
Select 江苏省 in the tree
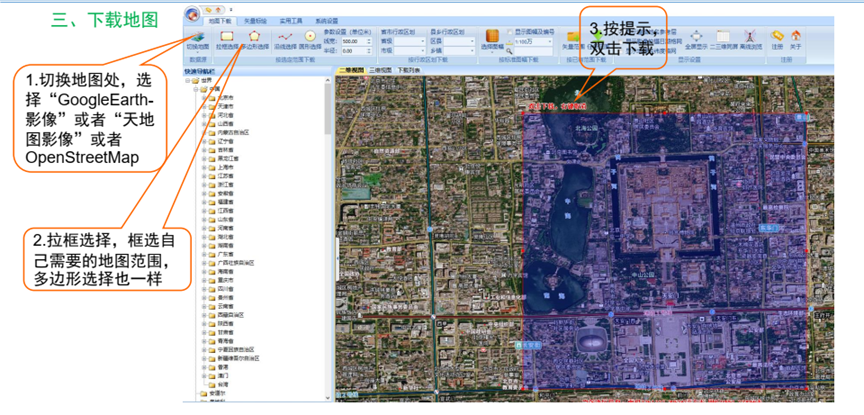225,176
